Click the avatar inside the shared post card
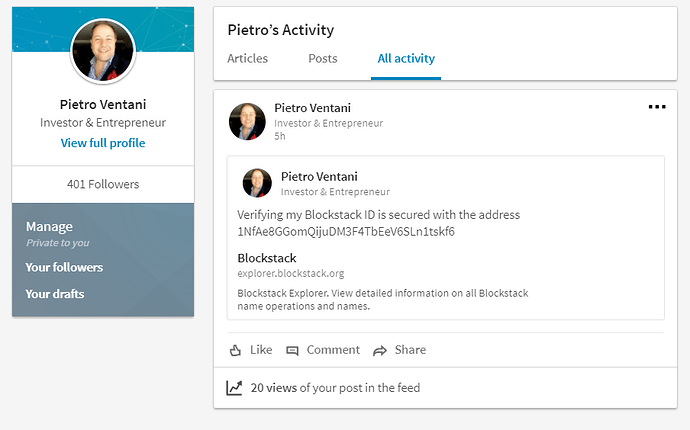Screen dimensions: 690x430 (257, 183)
